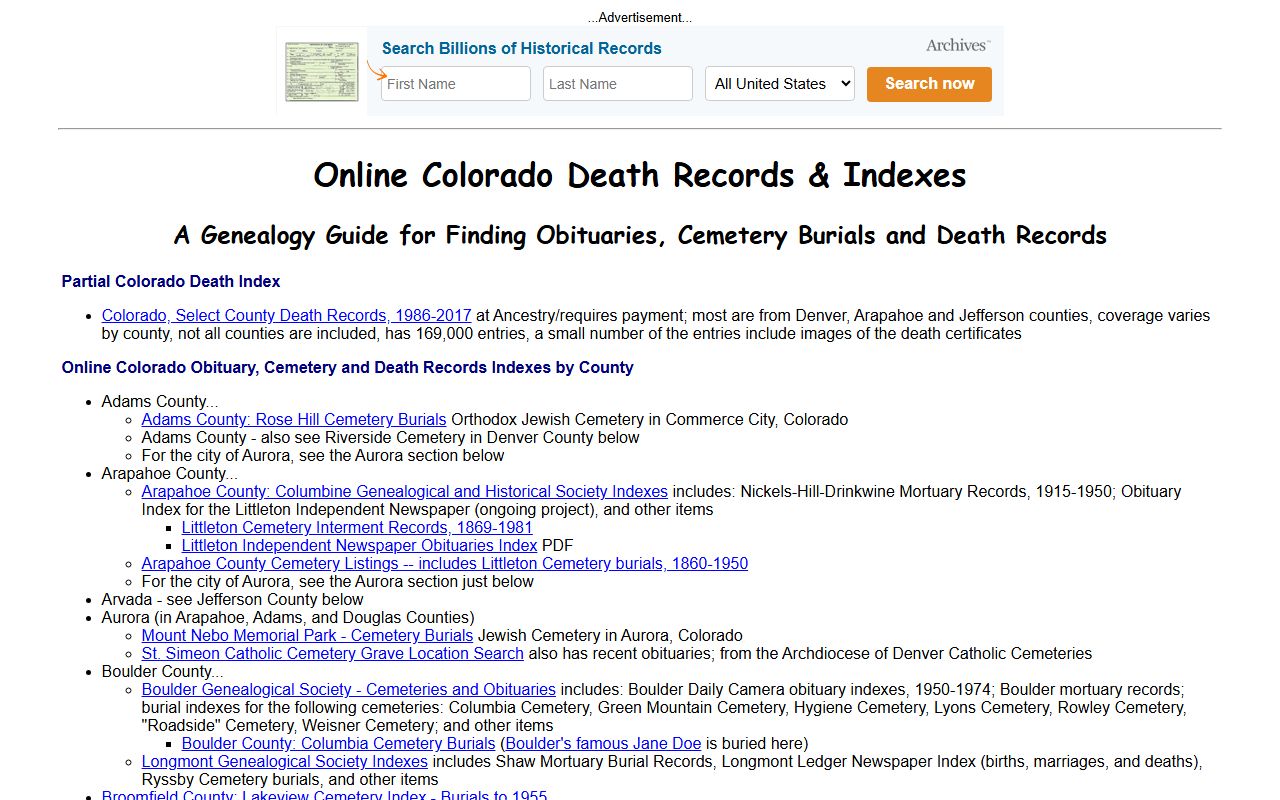The image size is (1280, 800).
Task: Open Littleton Cemetery Interment Records, 1869-1981 link
Action: (x=357, y=527)
